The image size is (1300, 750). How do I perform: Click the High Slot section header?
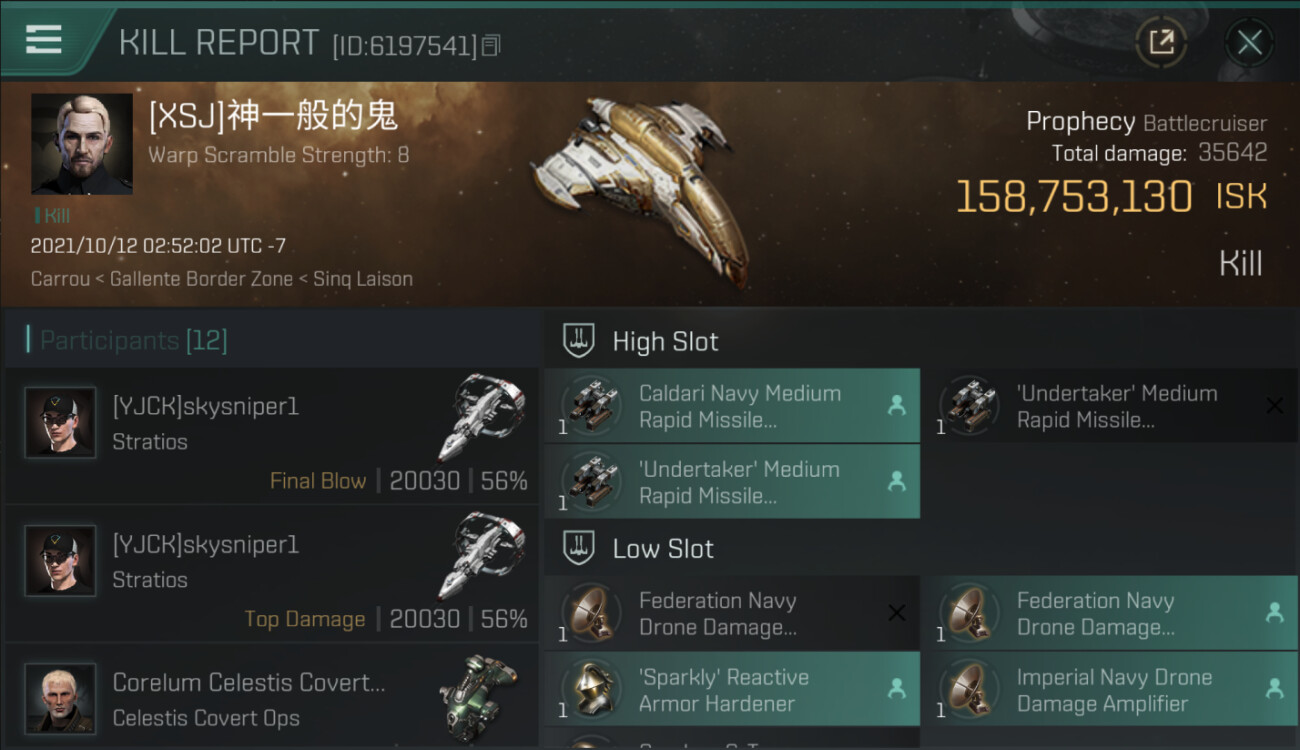tap(665, 342)
